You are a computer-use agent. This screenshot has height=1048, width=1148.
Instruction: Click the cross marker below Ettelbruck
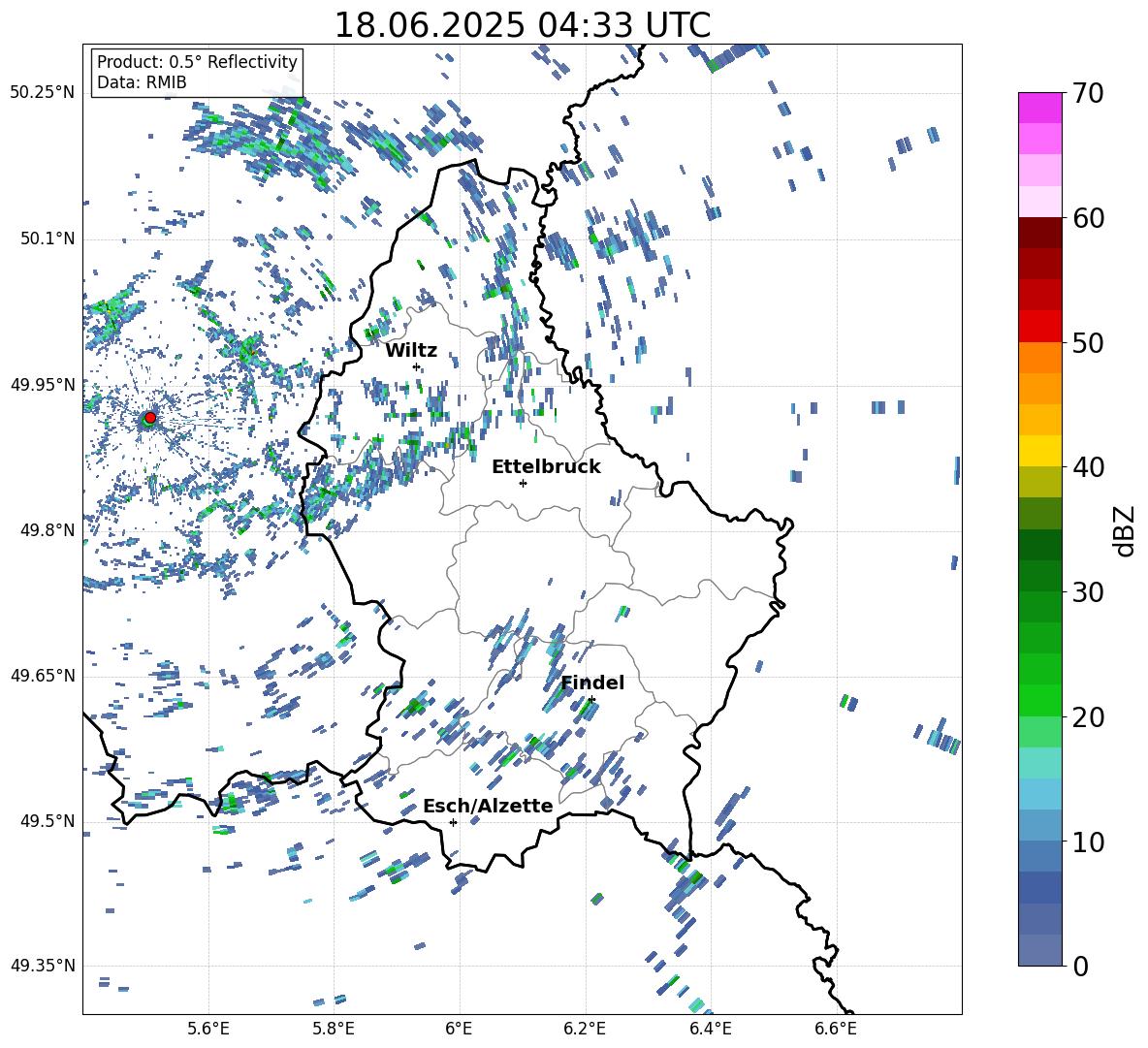tap(523, 483)
